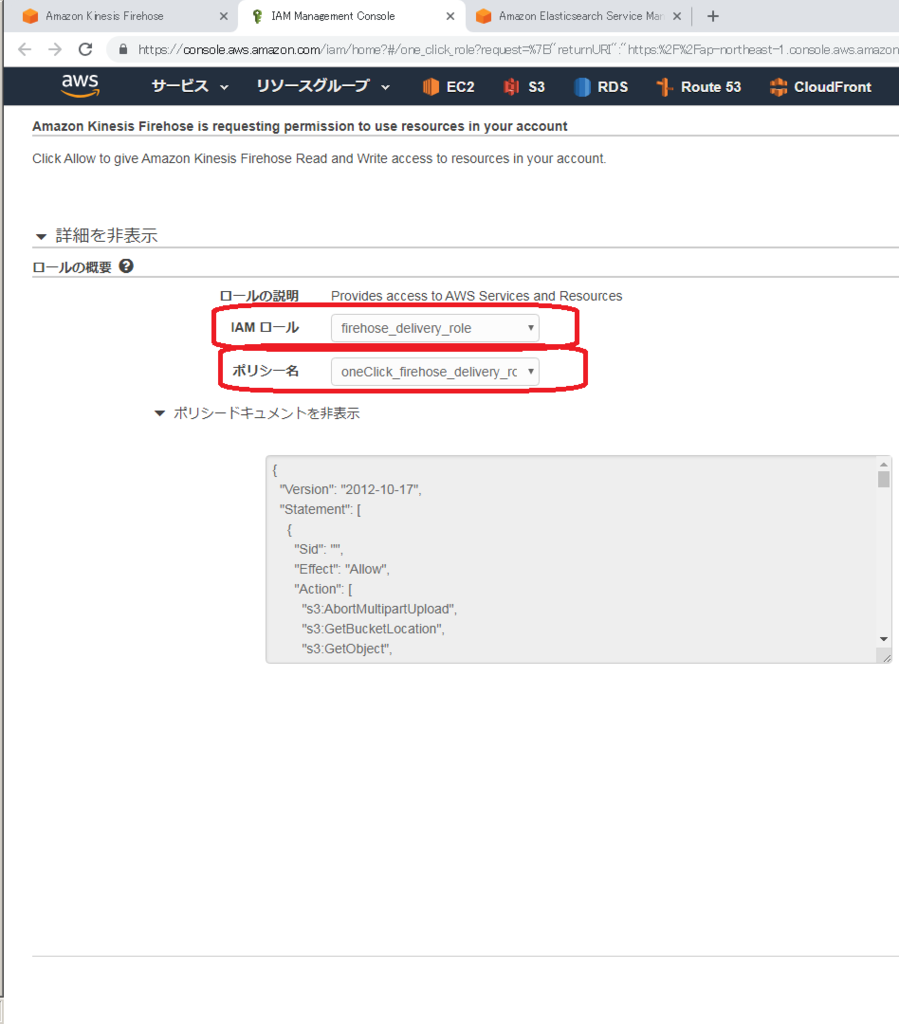
Task: Collapse ポリシードキュメントを非表示 section
Action: [x=257, y=413]
